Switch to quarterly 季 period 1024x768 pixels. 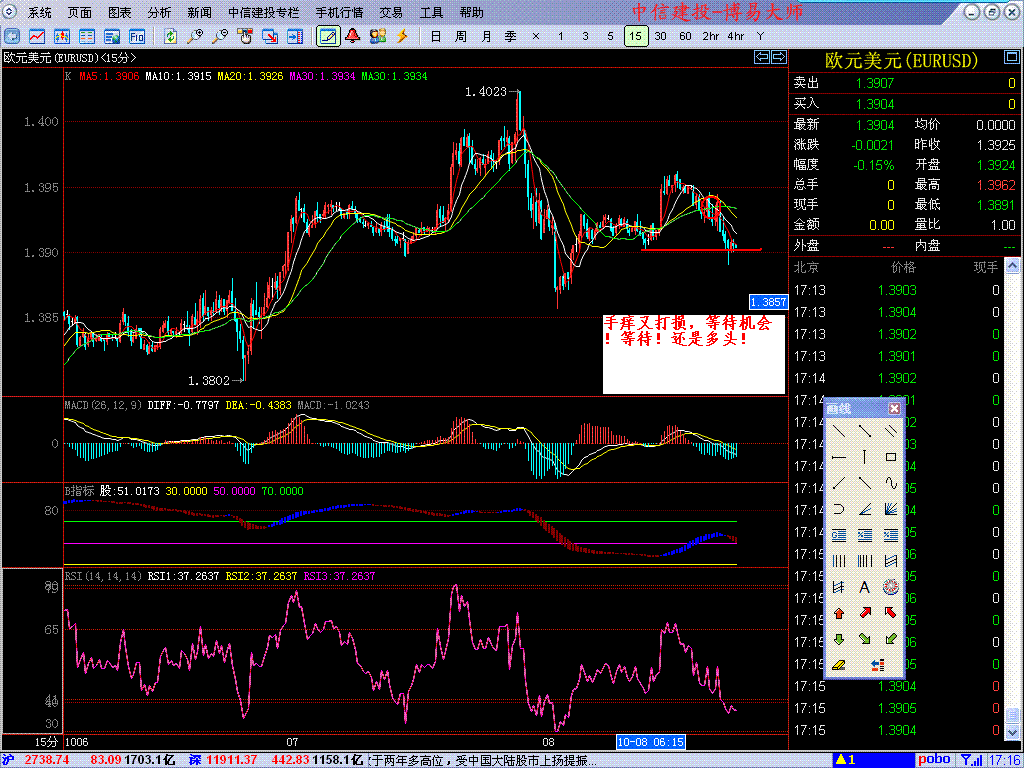pos(511,36)
